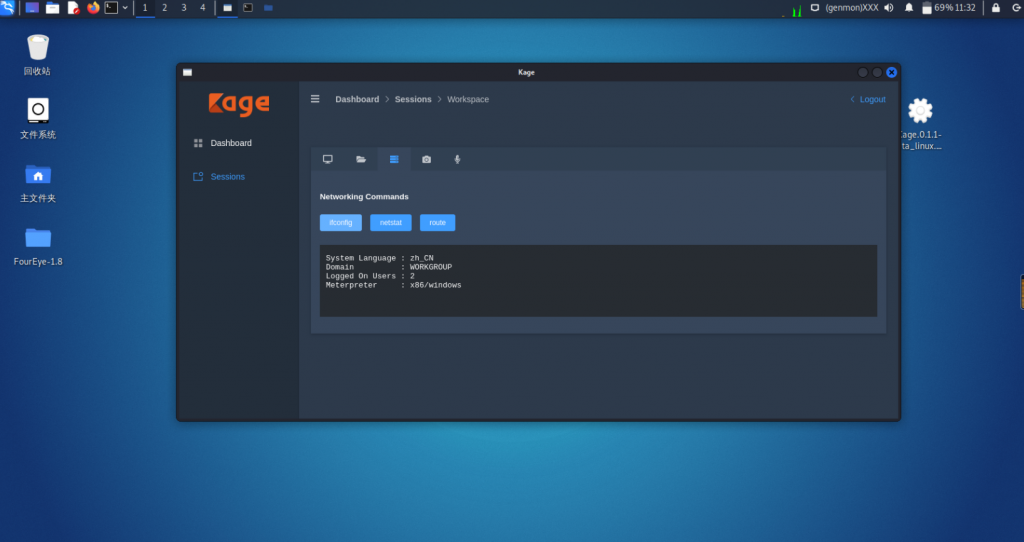
Task: Click the session logout panel icon
Action: point(1017,8)
